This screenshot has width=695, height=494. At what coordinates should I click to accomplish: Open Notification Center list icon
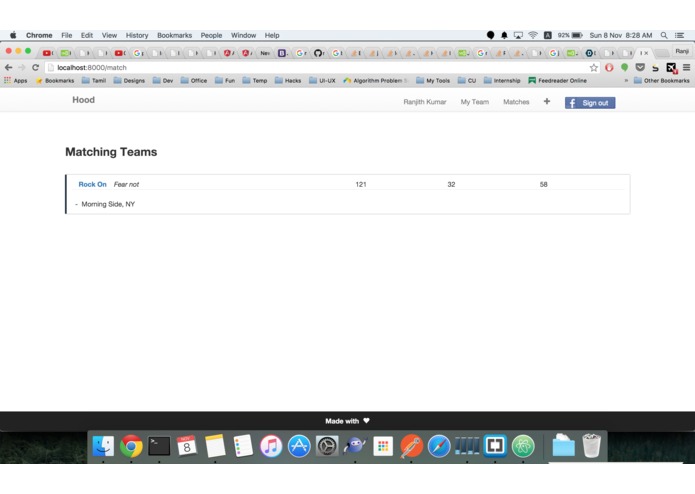tap(679, 35)
